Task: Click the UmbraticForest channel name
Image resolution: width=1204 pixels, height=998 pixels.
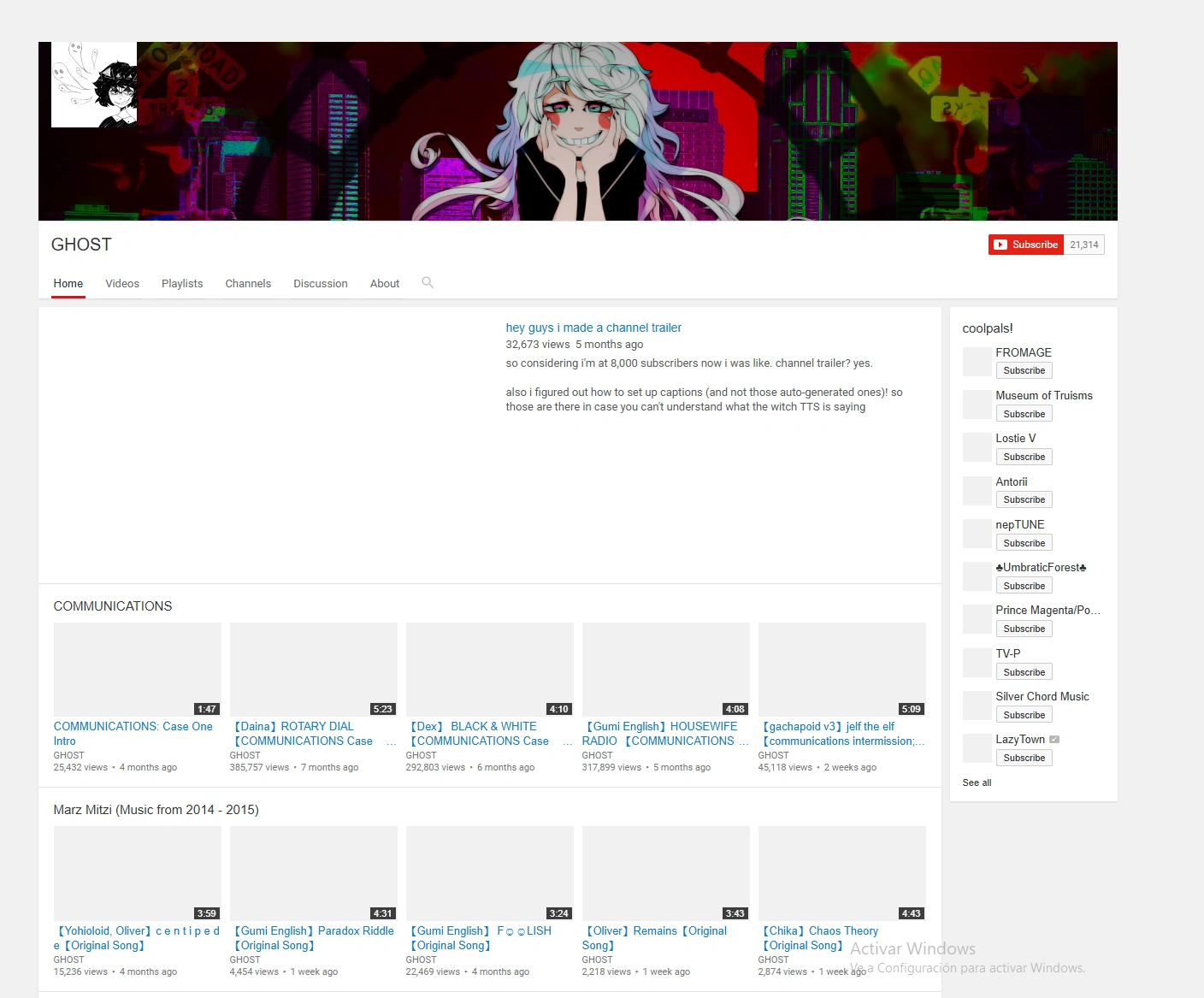Action: pyautogui.click(x=1041, y=568)
